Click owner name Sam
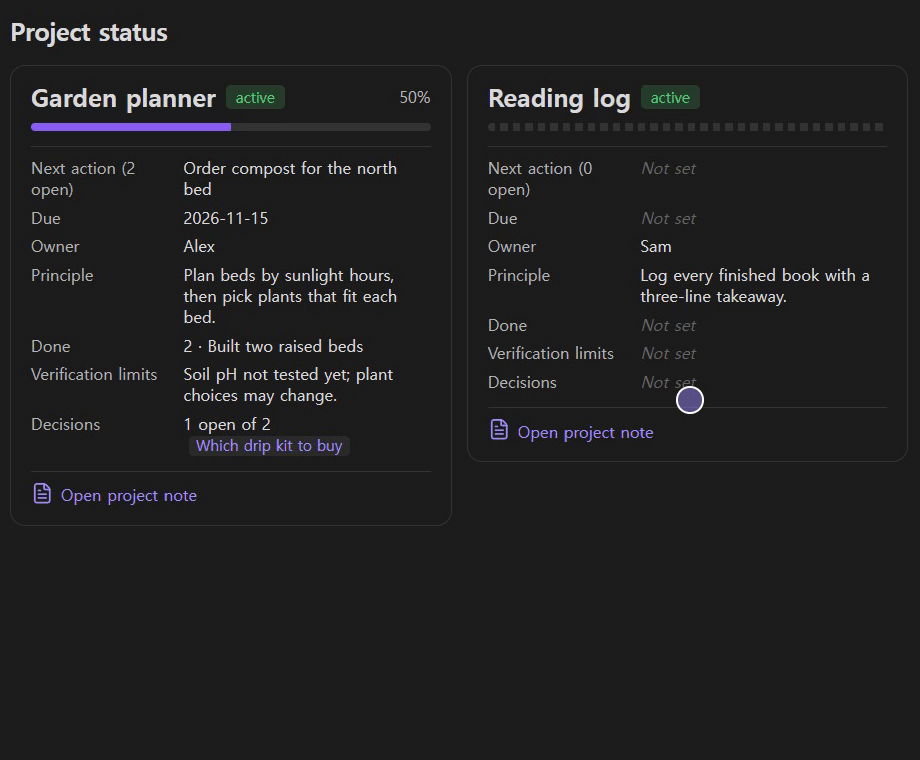The height and width of the screenshot is (760, 920). point(655,246)
